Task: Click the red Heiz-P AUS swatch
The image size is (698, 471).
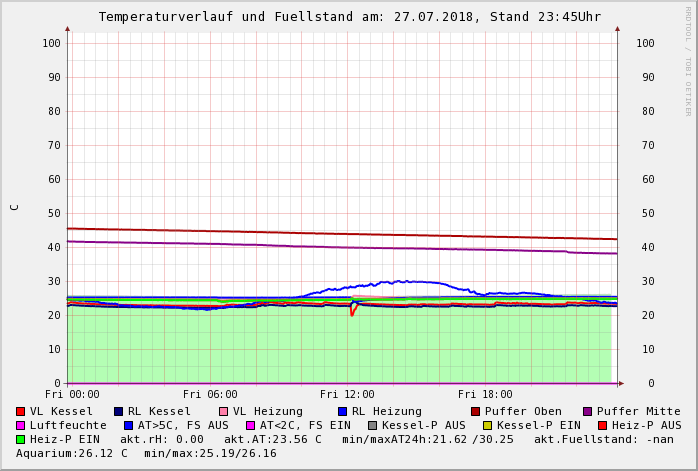Action: (x=602, y=425)
